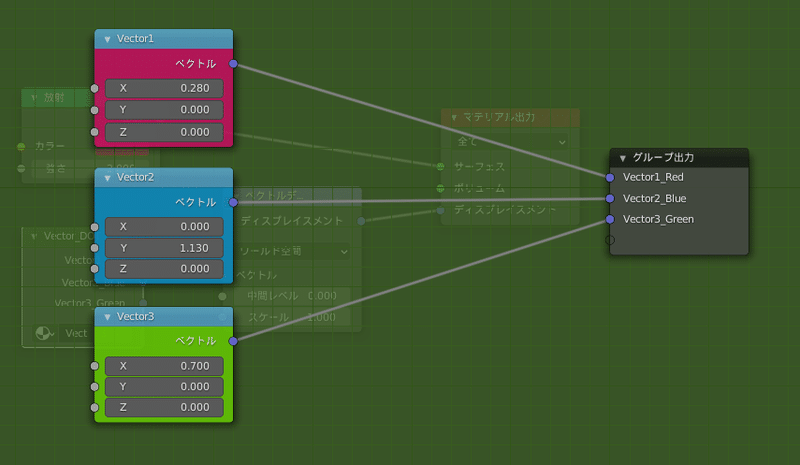Click Vector3_Green input socket on group output
Viewport: 800px width, 465px height.
[610, 219]
